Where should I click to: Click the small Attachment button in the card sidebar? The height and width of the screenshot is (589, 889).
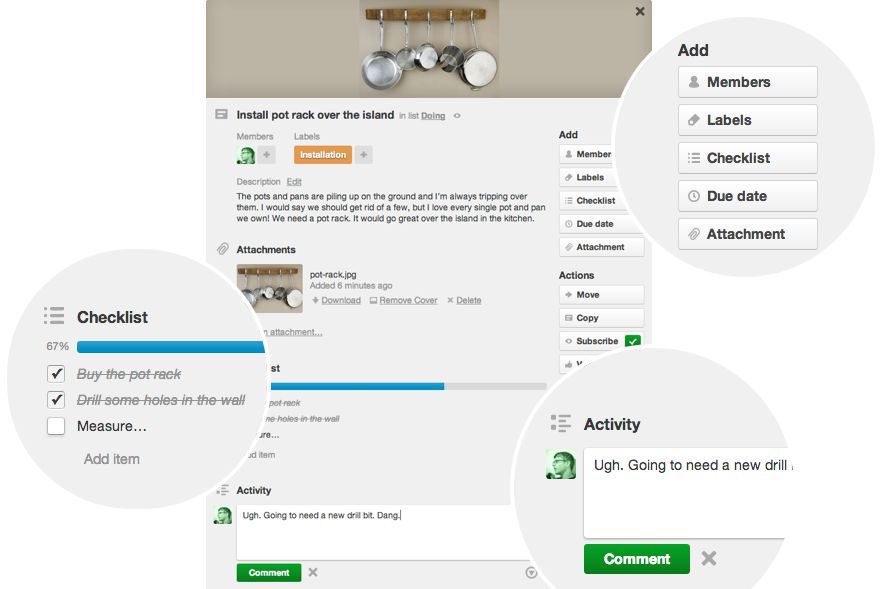tap(601, 247)
